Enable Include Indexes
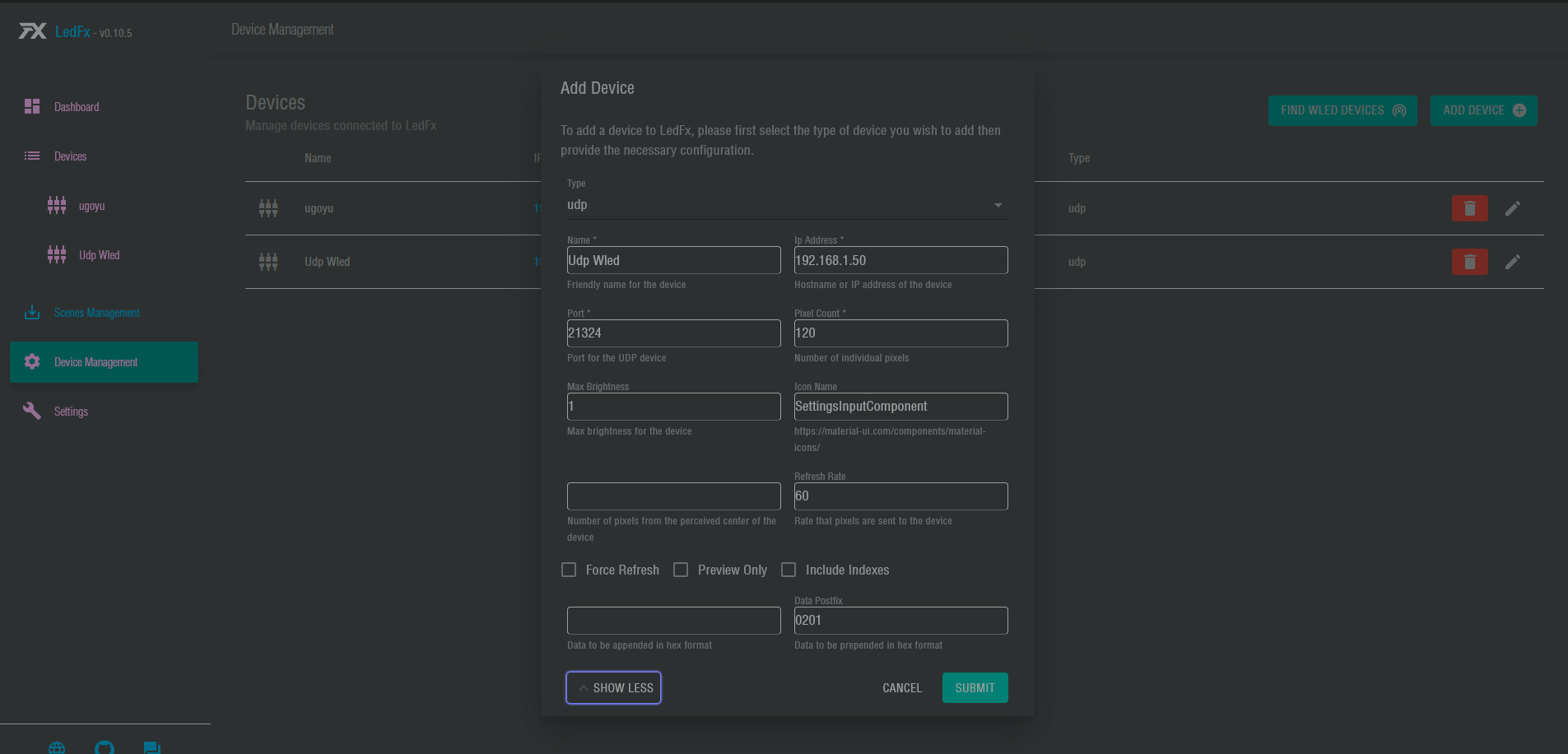 [x=788, y=569]
